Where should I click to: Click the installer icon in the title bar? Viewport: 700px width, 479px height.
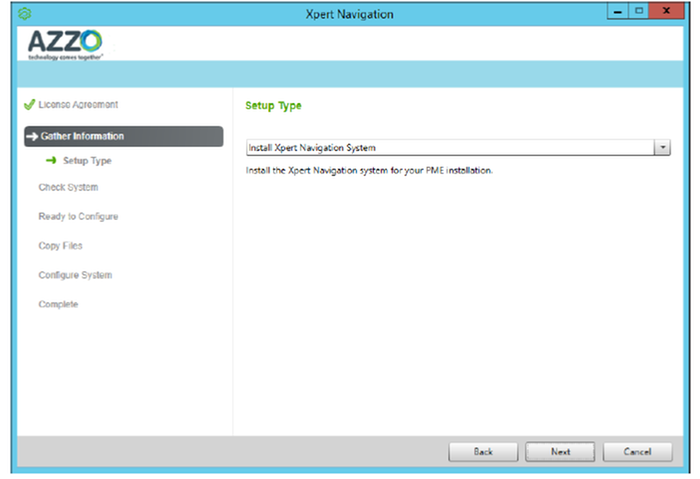click(25, 14)
